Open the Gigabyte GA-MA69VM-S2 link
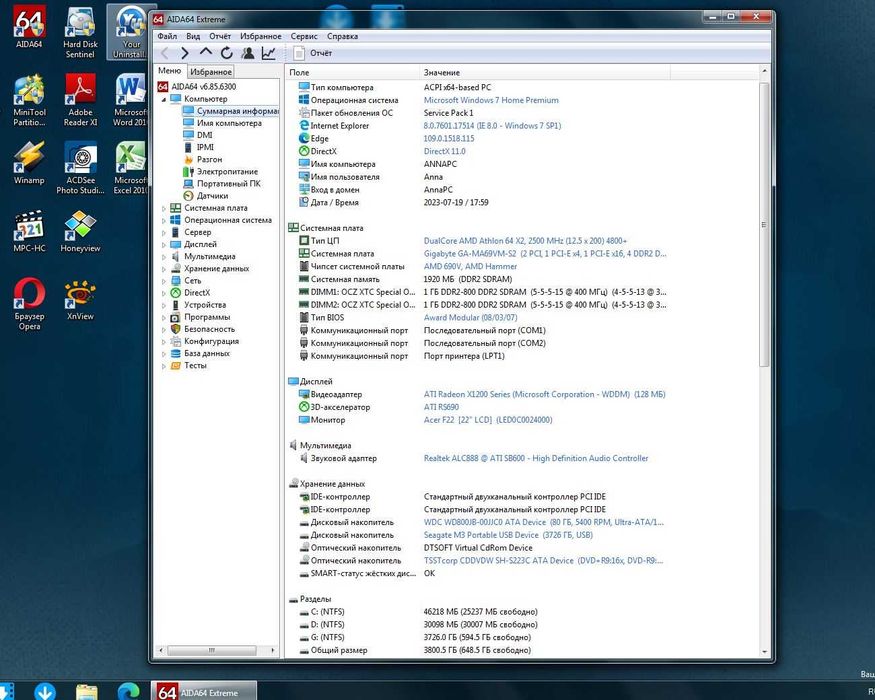The width and height of the screenshot is (875, 700). click(x=545, y=254)
